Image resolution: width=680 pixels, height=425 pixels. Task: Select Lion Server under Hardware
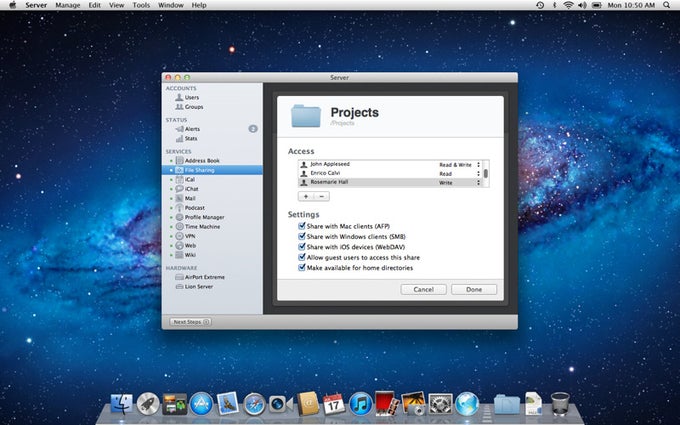tap(194, 287)
